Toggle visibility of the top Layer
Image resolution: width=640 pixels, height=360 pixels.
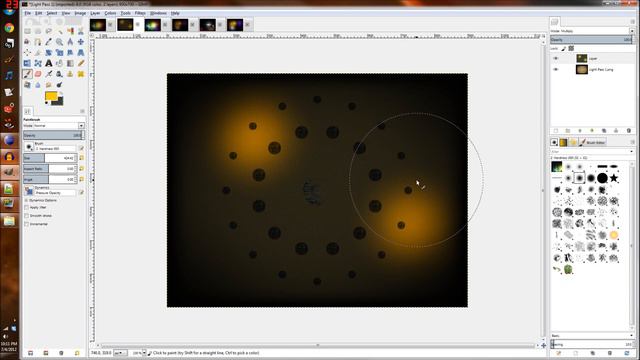556,58
